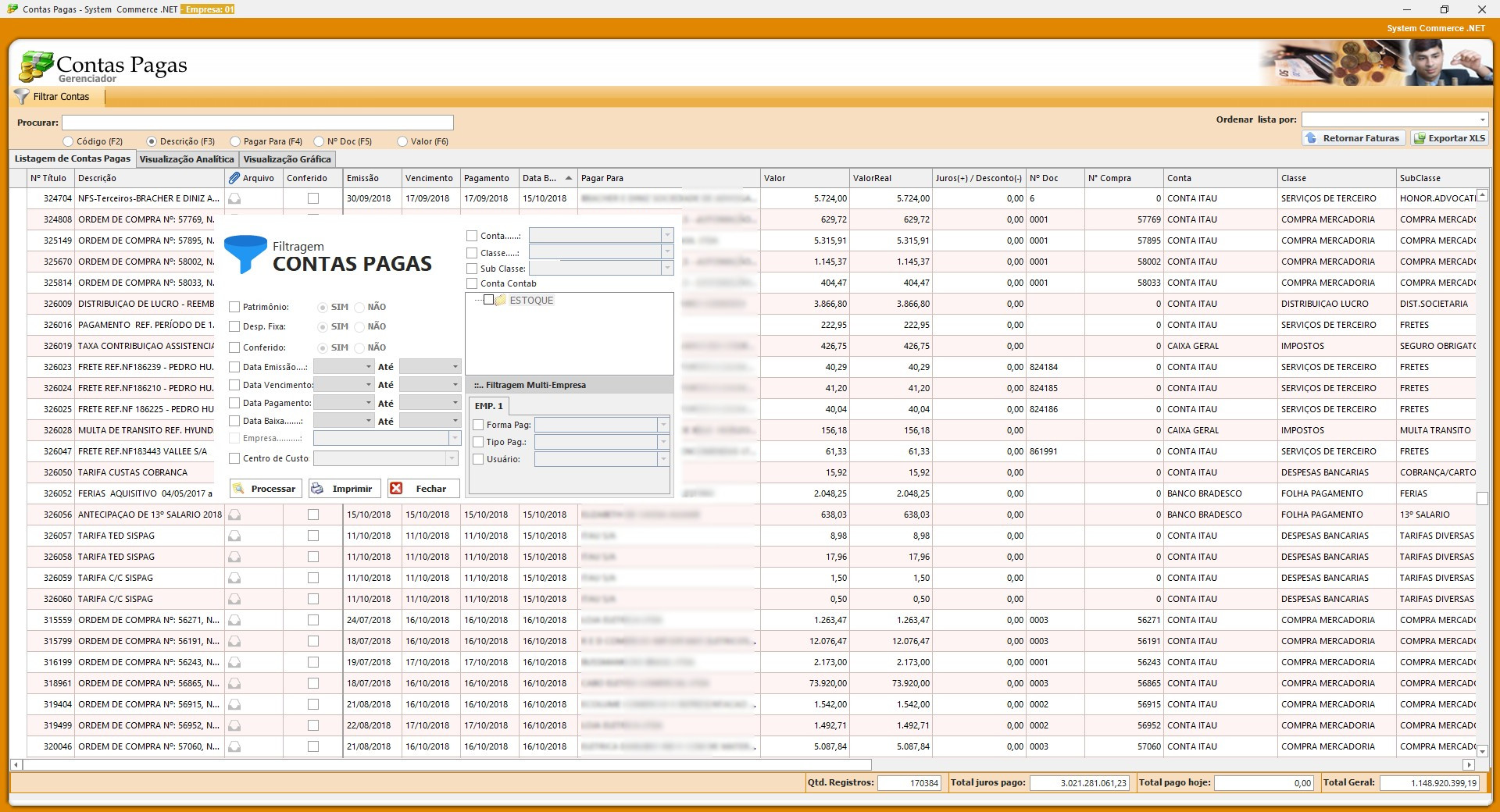Click the Filtrar Contas funnel icon
This screenshot has width=1500, height=812.
click(x=22, y=97)
